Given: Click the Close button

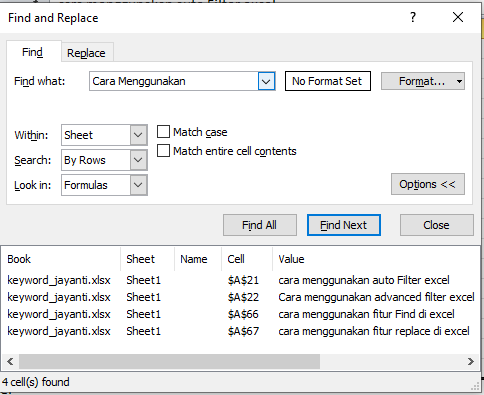Looking at the screenshot, I should (x=437, y=225).
